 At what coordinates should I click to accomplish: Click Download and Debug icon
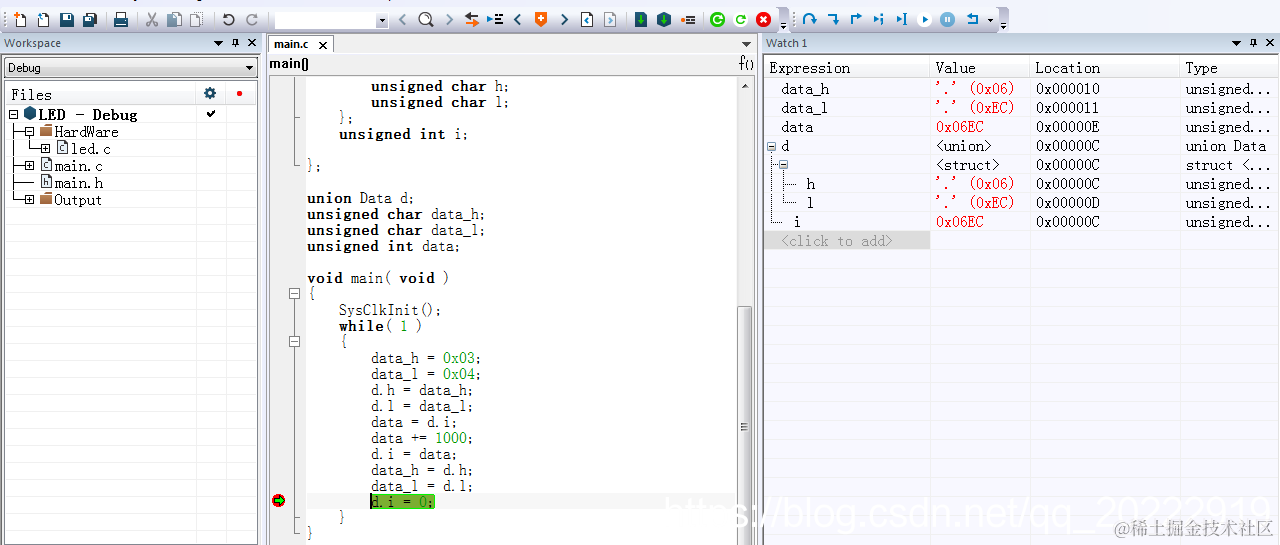click(x=641, y=20)
